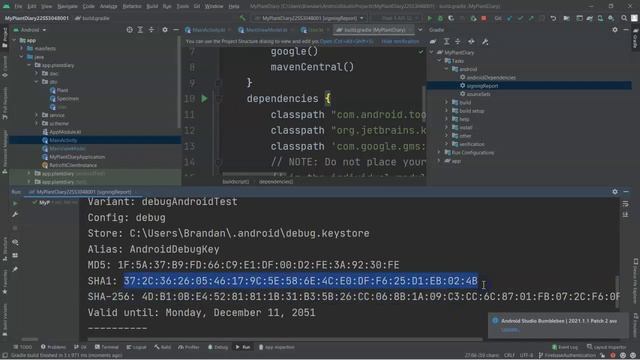Expand the help tasks group in Gradle
The width and height of the screenshot is (640, 360).
447,119
